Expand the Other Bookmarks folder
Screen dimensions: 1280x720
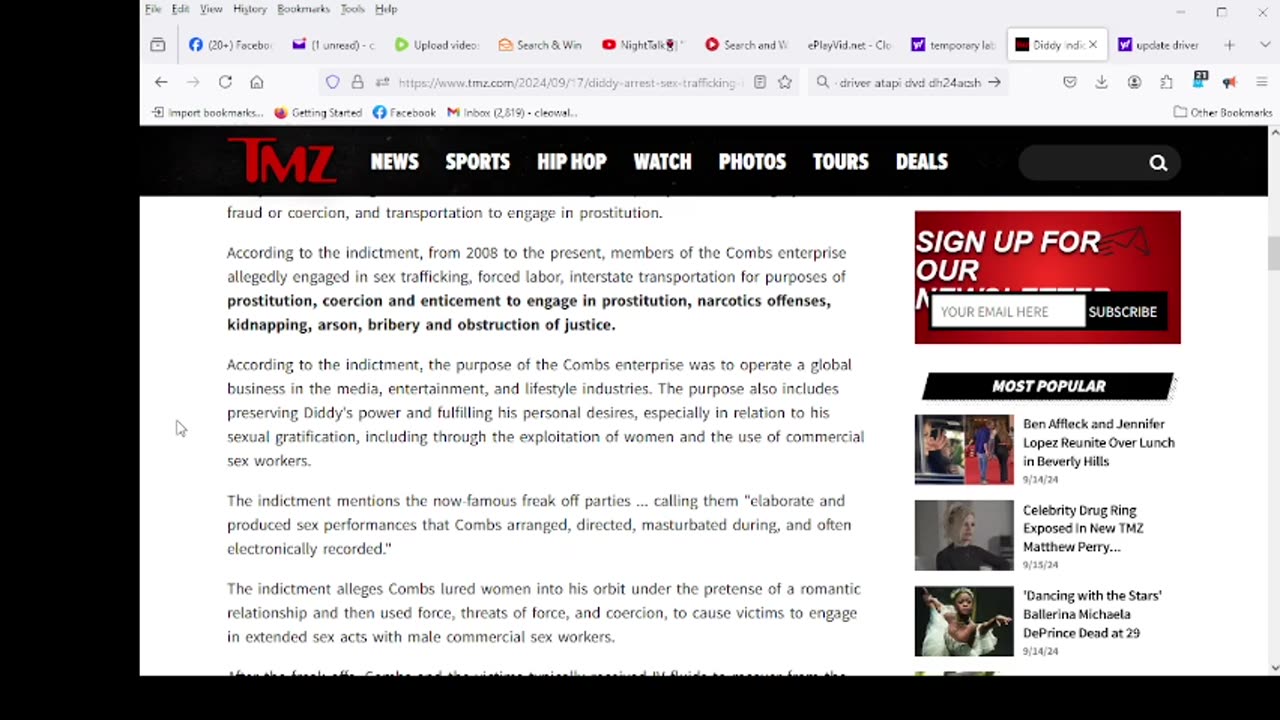click(1222, 112)
